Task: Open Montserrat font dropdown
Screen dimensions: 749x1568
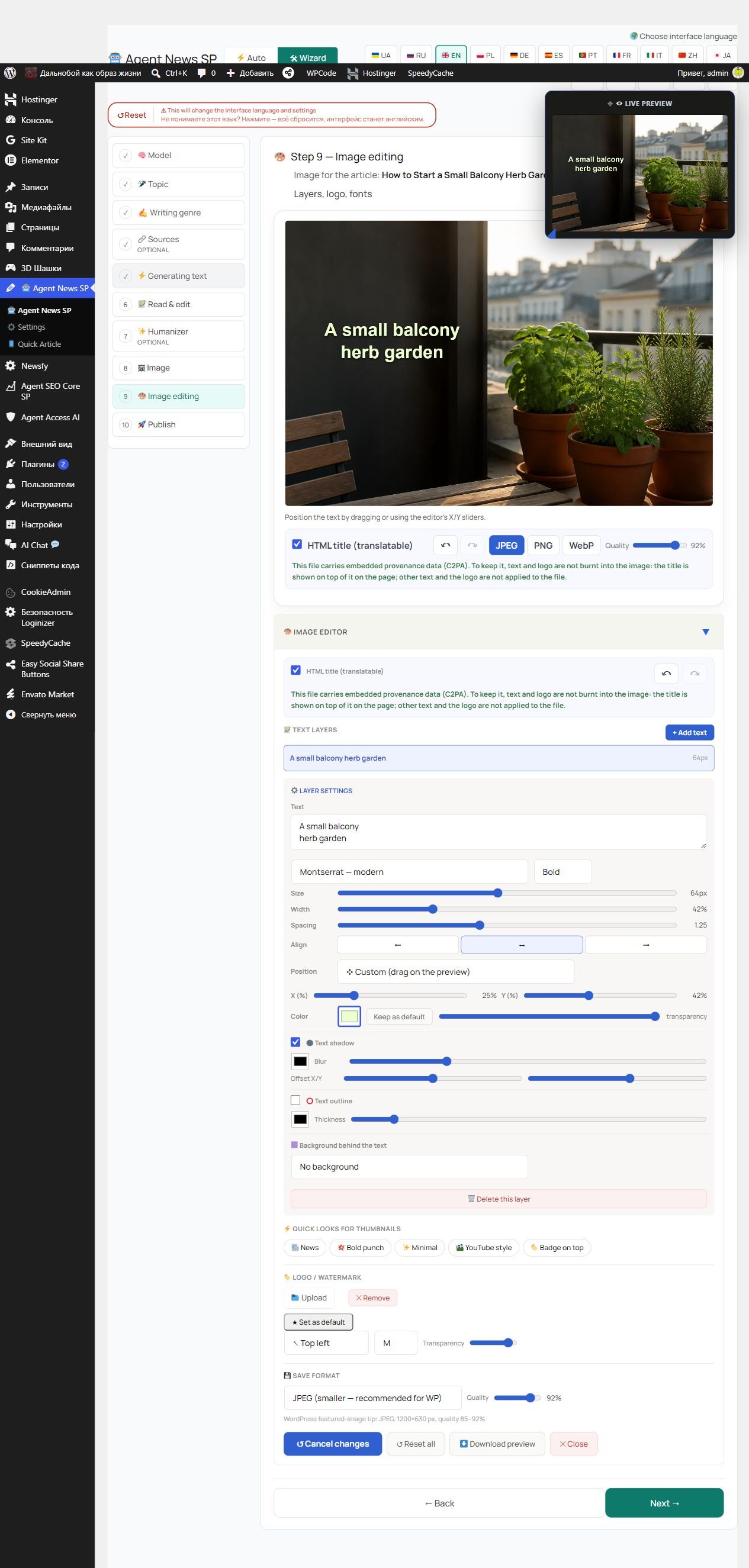Action: coord(409,872)
